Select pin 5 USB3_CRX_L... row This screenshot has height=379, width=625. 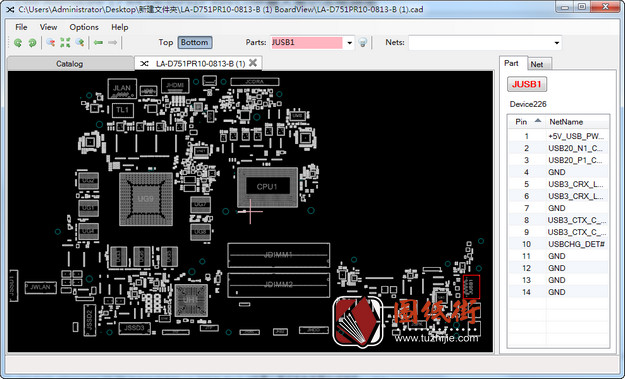[x=558, y=184]
